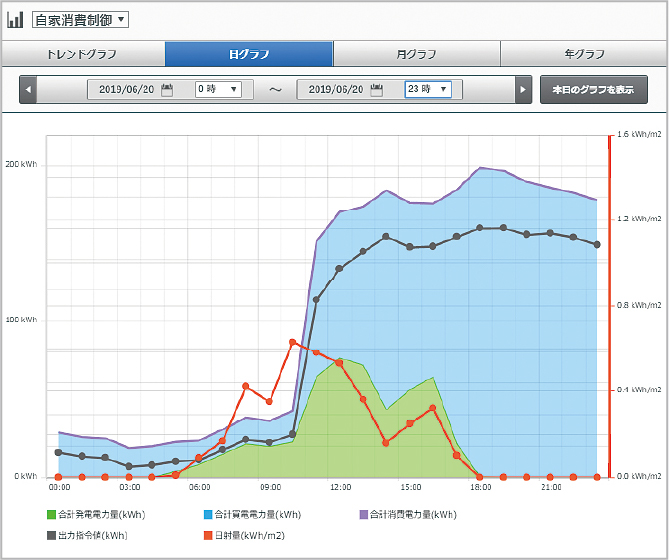Click the 日射量(kWh/m2) legend label

click(250, 535)
